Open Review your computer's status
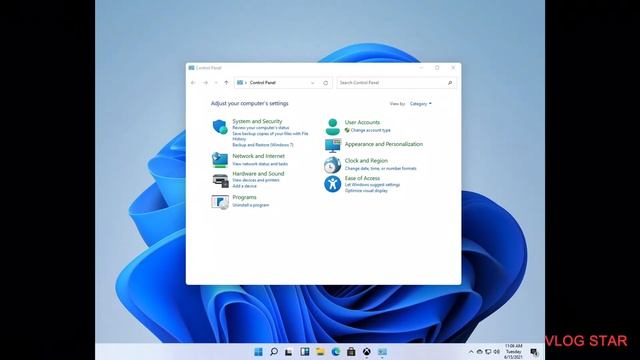The image size is (640, 360). click(261, 128)
